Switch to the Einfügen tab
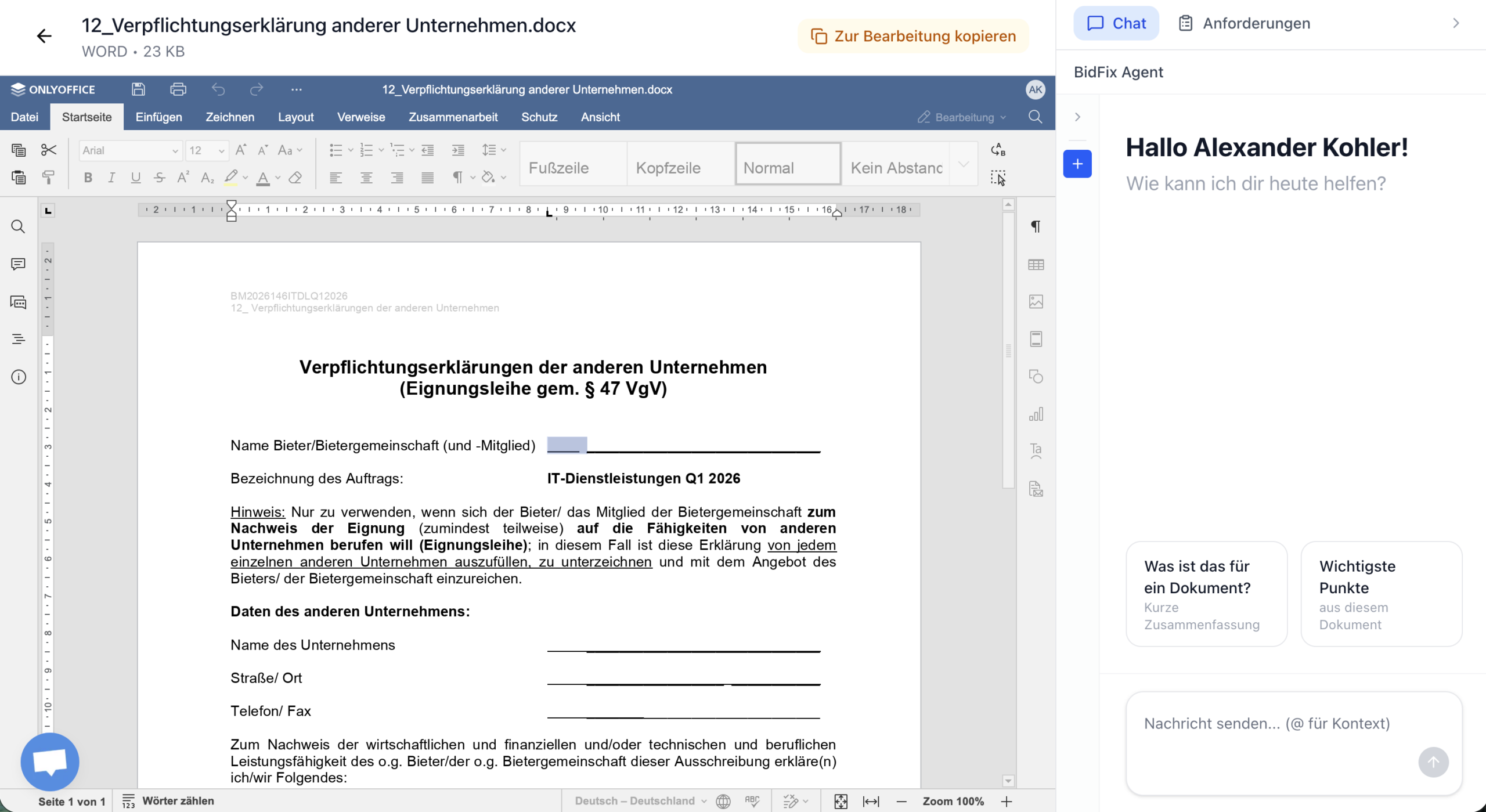The image size is (1486, 812). click(158, 117)
